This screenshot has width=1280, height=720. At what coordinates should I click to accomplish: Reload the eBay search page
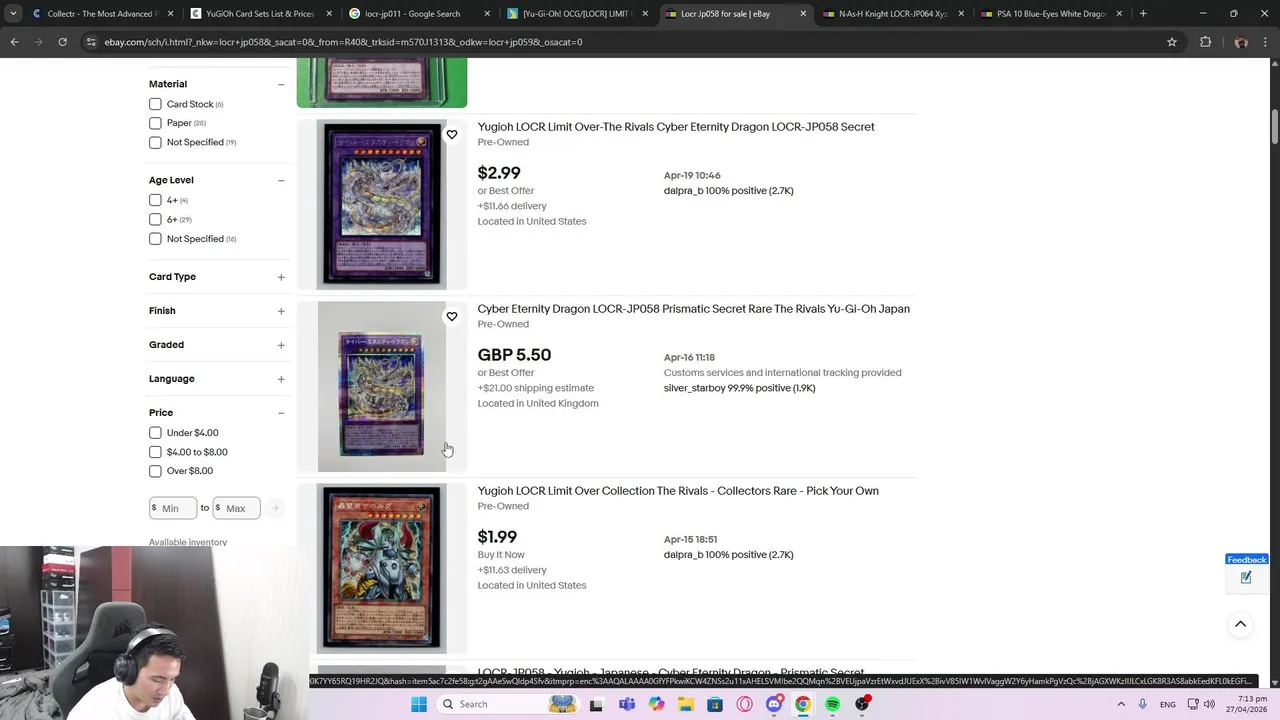[x=62, y=42]
